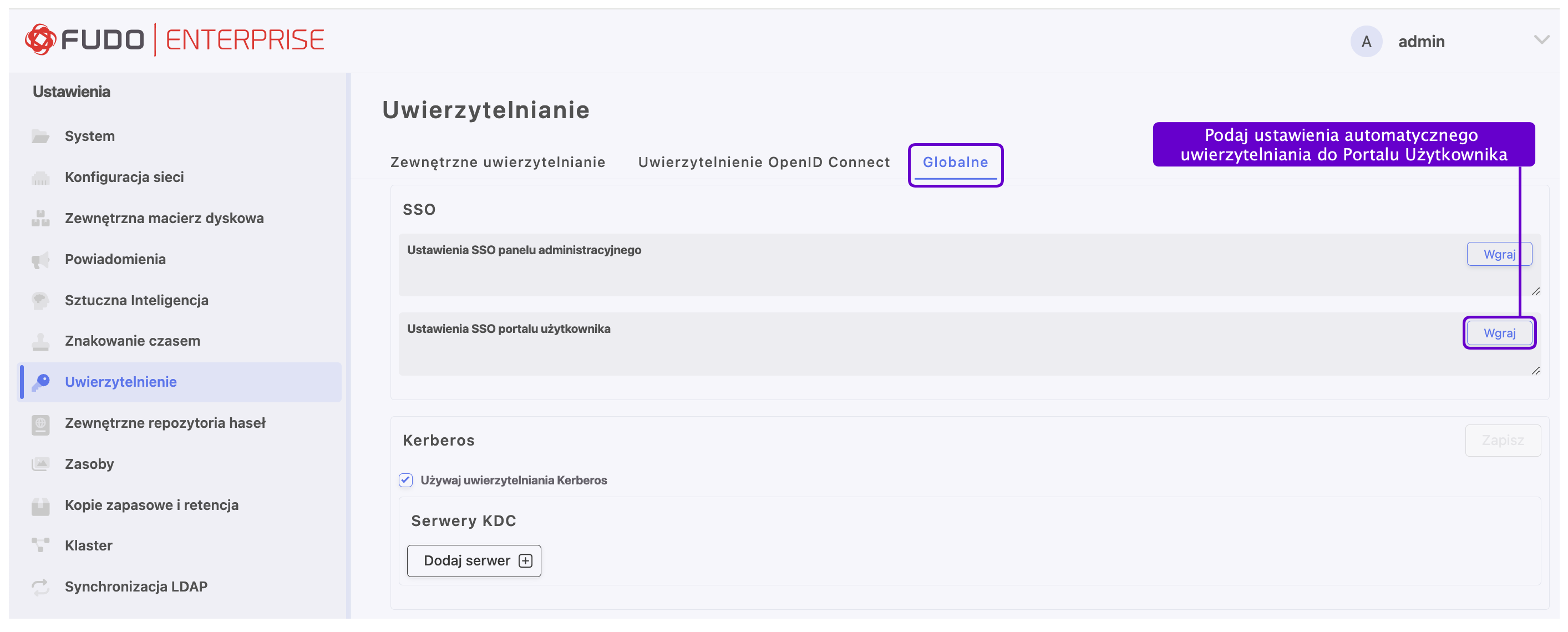Click the Sztuczna Inteligencja head icon
The width and height of the screenshot is (1568, 632).
40,300
